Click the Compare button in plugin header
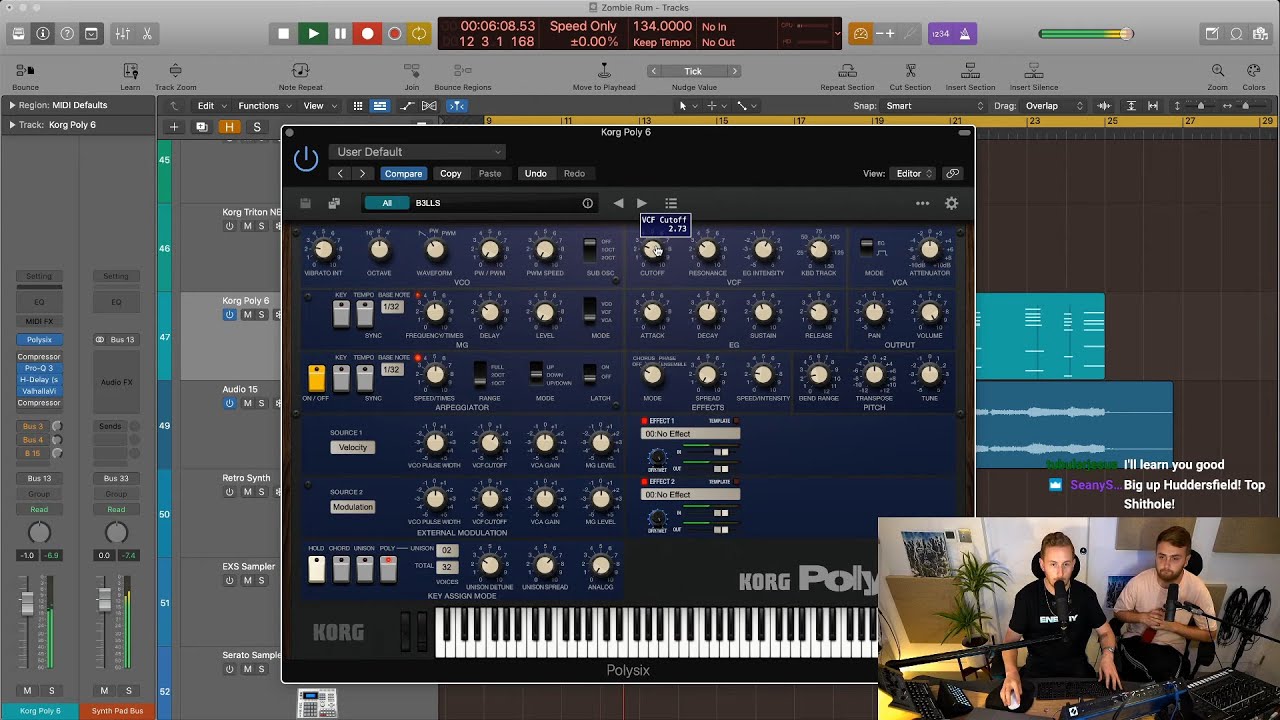The image size is (1280, 720). click(x=403, y=173)
